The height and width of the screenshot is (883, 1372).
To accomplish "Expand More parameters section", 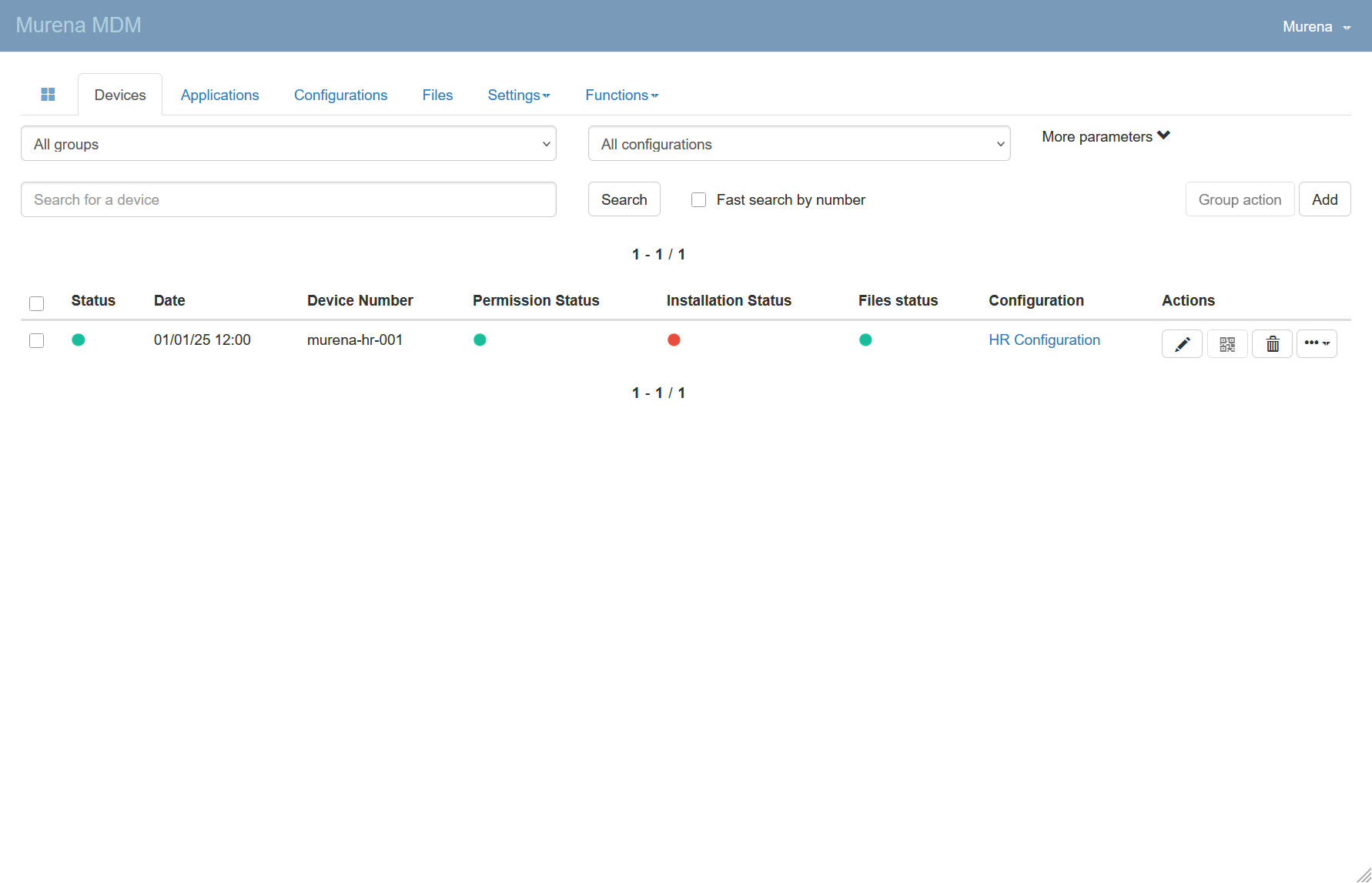I will (1105, 136).
